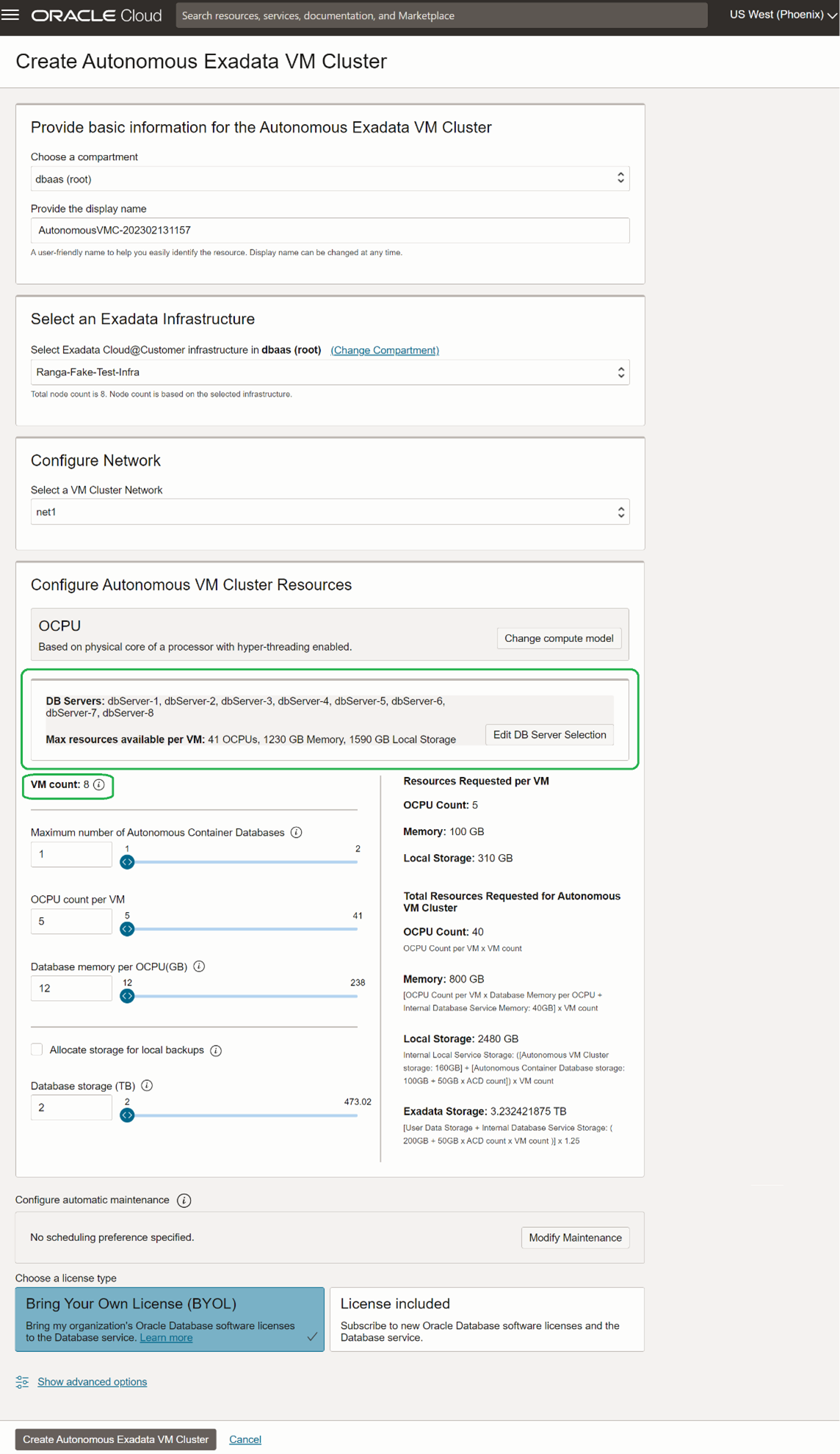
Task: Show advanced options
Action: [93, 1382]
